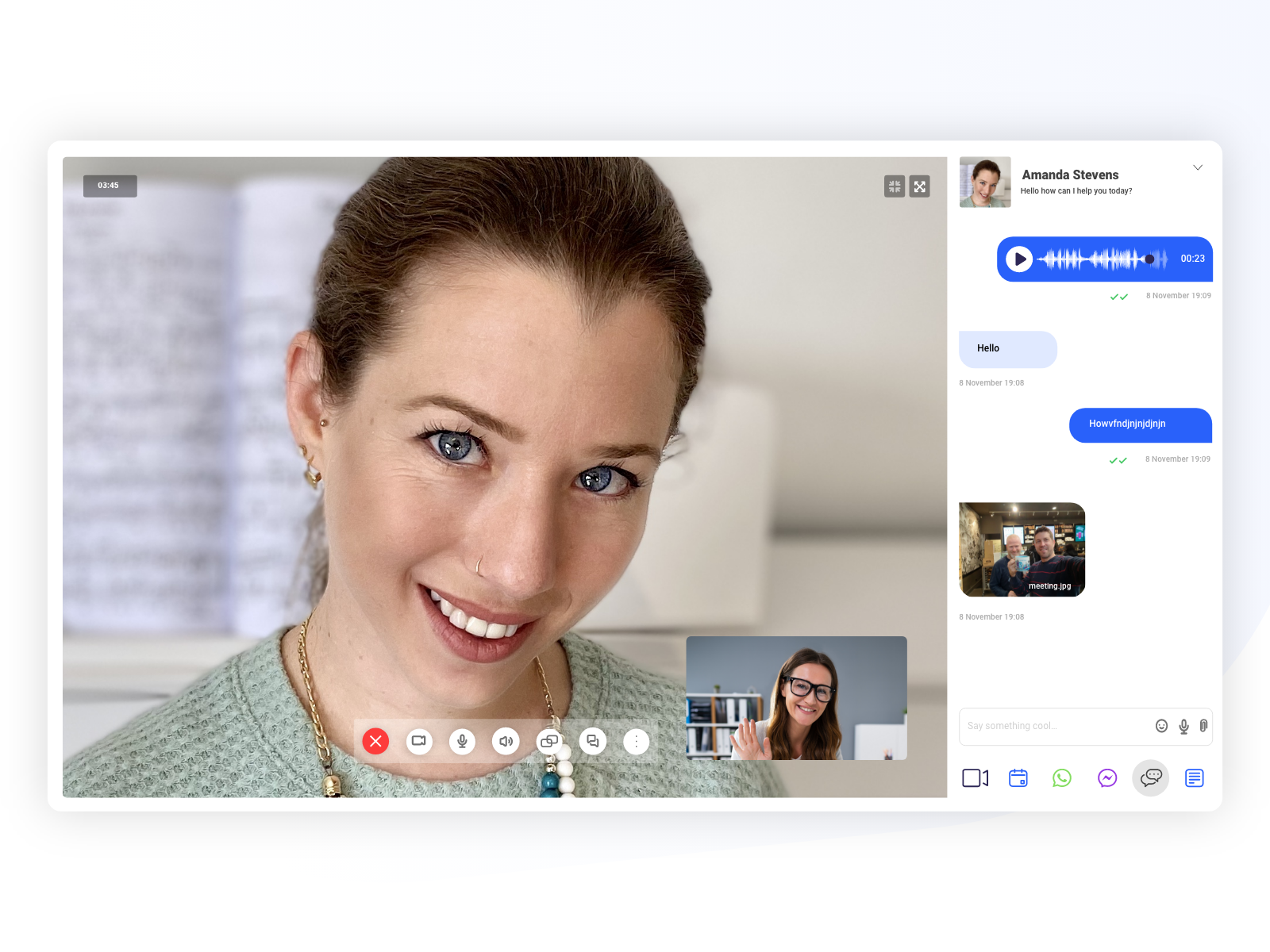This screenshot has height=952, width=1270.
Task: Click the 03:45 call timer
Action: tap(110, 186)
